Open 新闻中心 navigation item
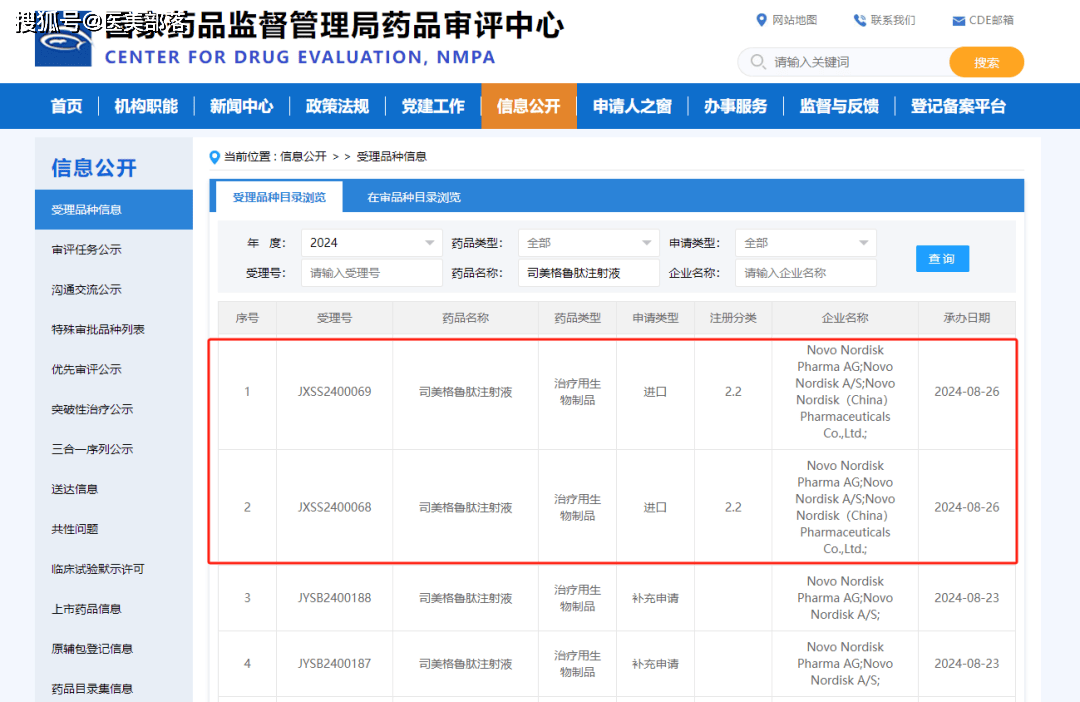 [x=242, y=106]
